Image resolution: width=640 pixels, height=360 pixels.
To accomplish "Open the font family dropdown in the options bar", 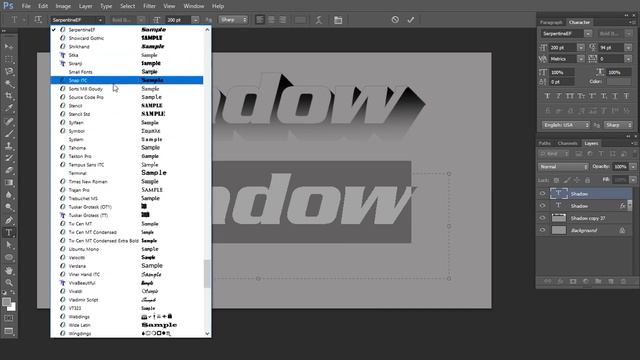I will coord(100,20).
